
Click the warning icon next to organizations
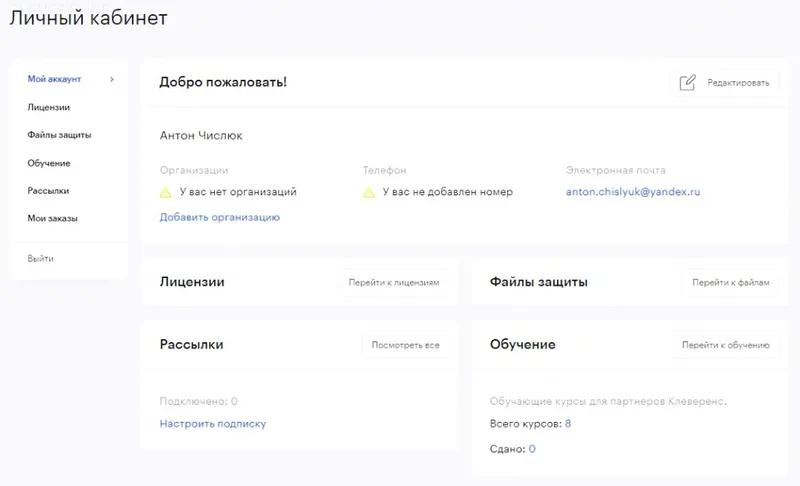tap(167, 192)
